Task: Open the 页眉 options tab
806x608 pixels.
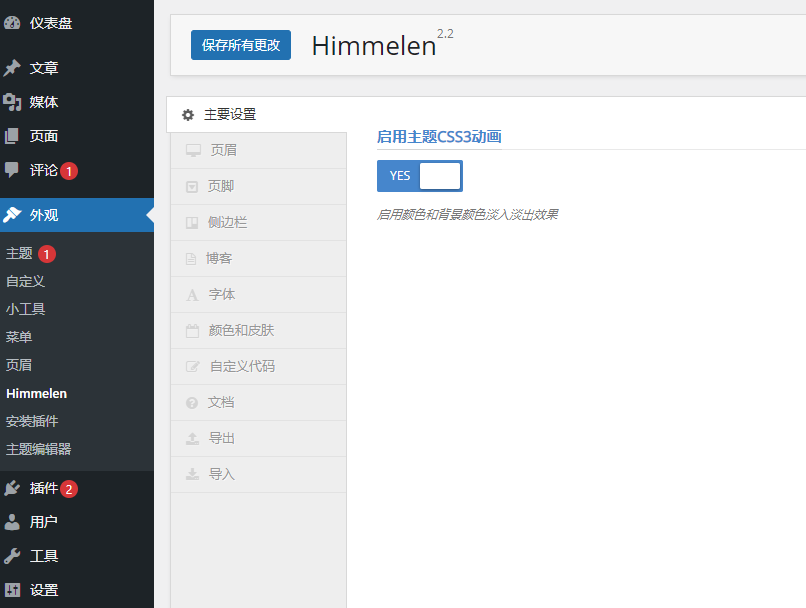Action: coord(258,151)
